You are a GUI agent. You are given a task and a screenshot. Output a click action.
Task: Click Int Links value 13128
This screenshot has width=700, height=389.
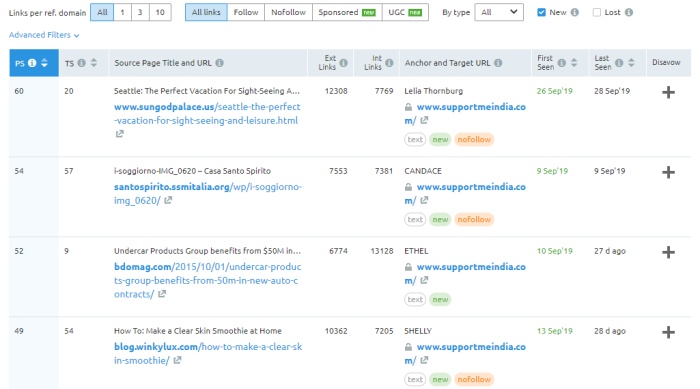click(x=382, y=251)
